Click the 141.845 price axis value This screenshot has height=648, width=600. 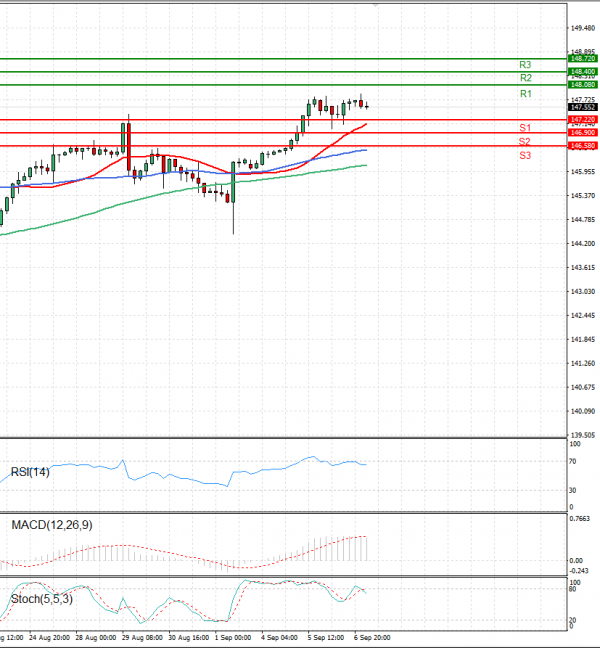pyautogui.click(x=583, y=339)
